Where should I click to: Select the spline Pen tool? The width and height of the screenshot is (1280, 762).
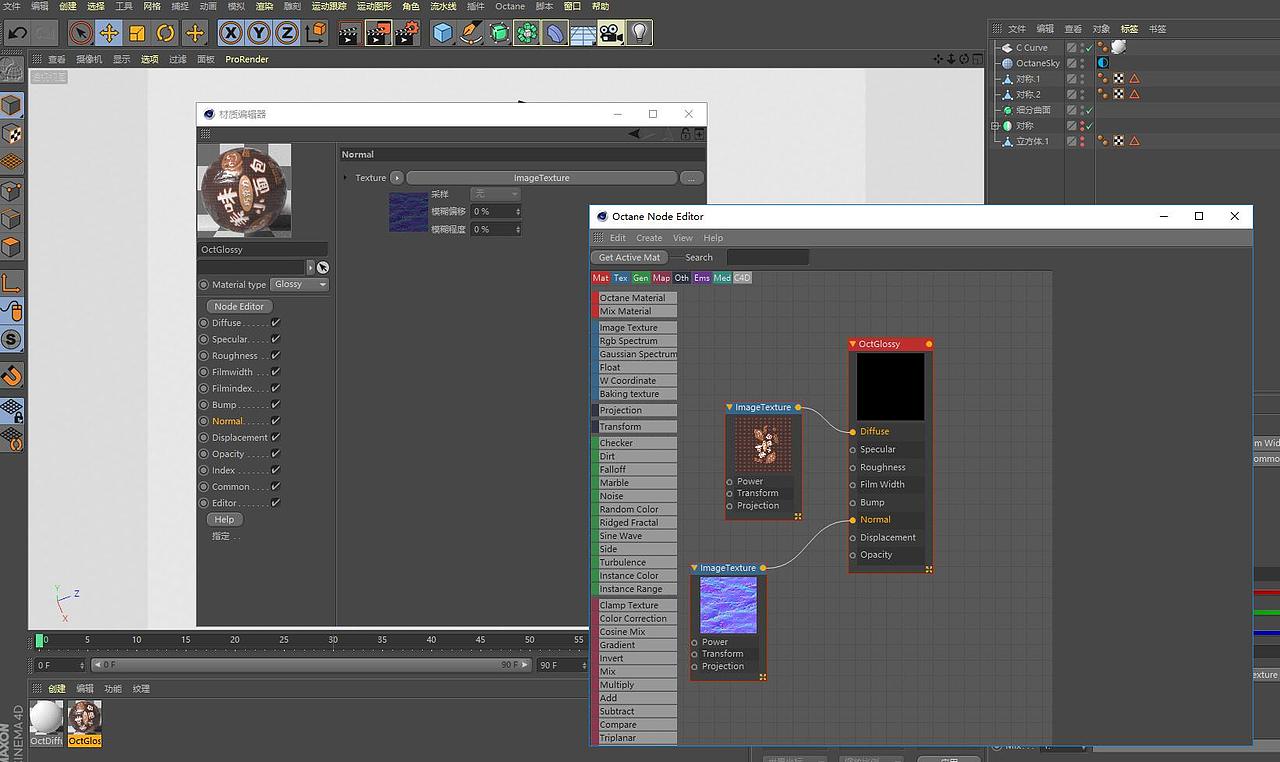click(471, 33)
